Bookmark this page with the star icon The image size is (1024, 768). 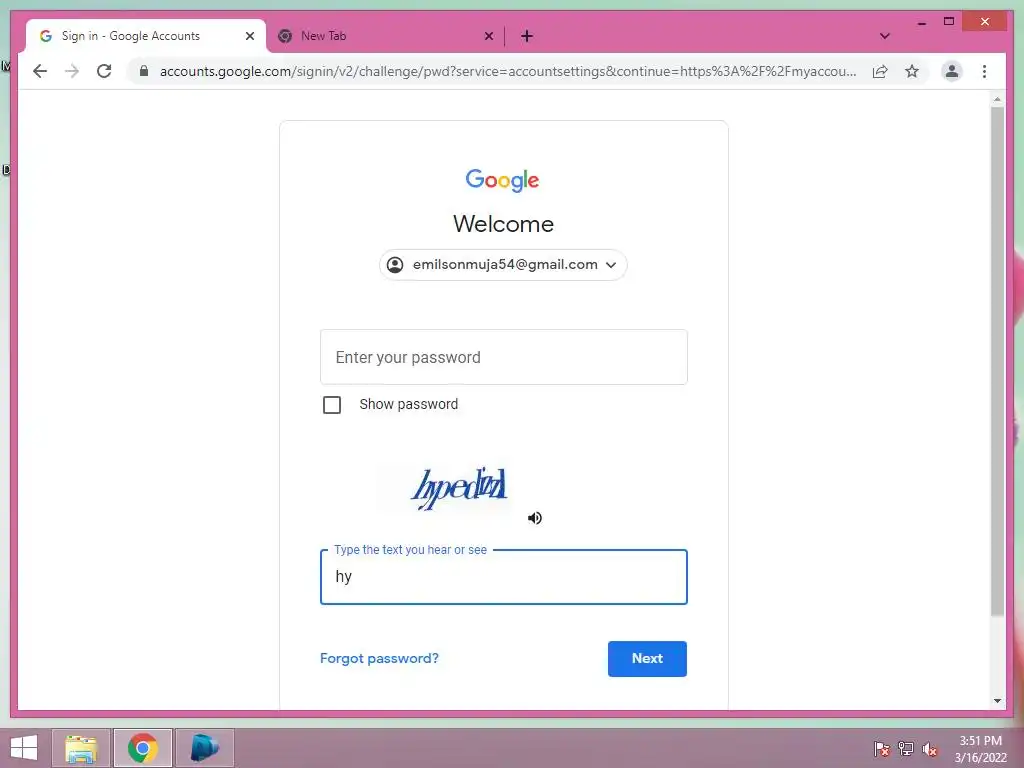(x=912, y=71)
